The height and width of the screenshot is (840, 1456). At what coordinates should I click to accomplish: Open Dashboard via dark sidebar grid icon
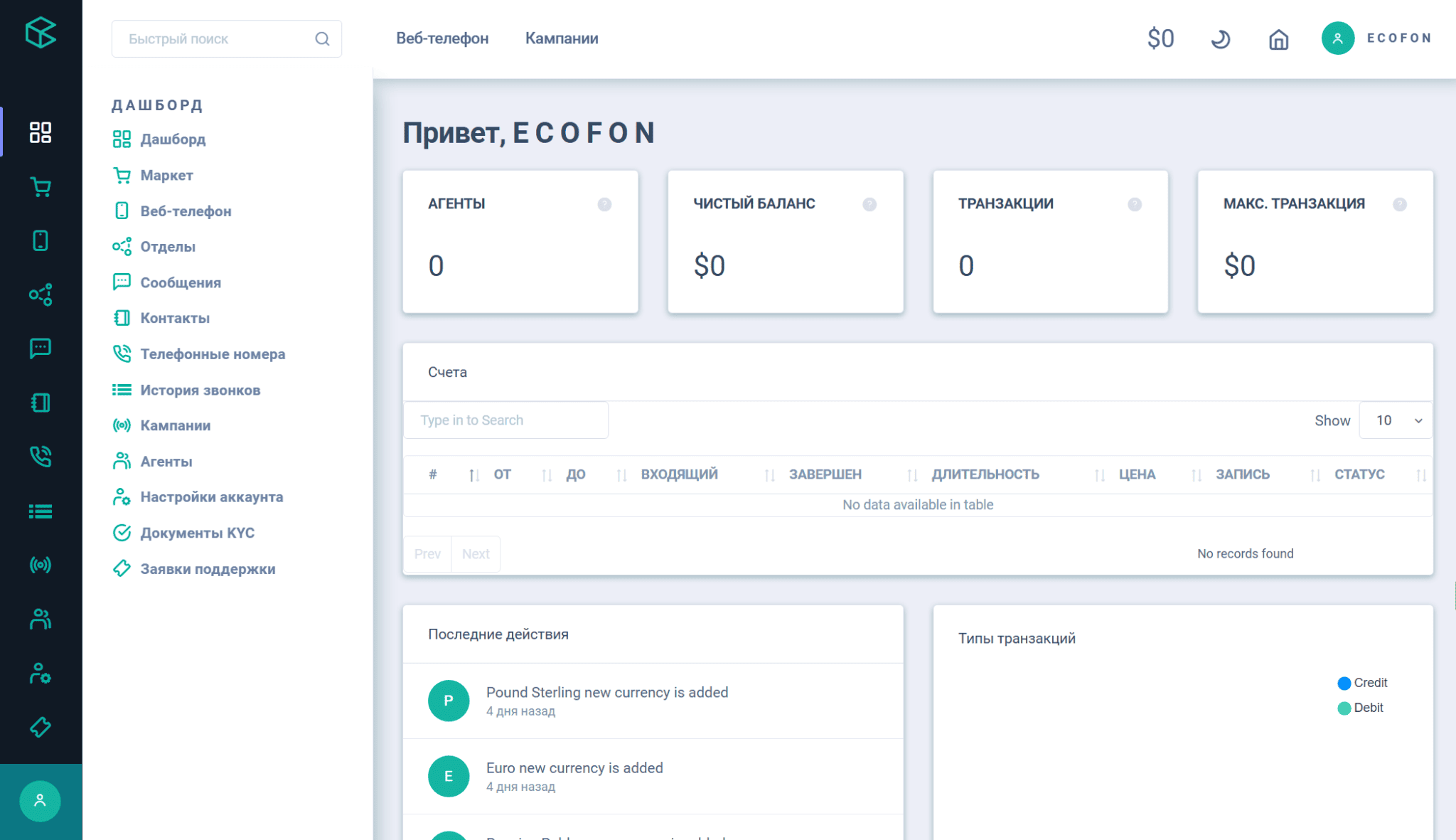click(41, 132)
